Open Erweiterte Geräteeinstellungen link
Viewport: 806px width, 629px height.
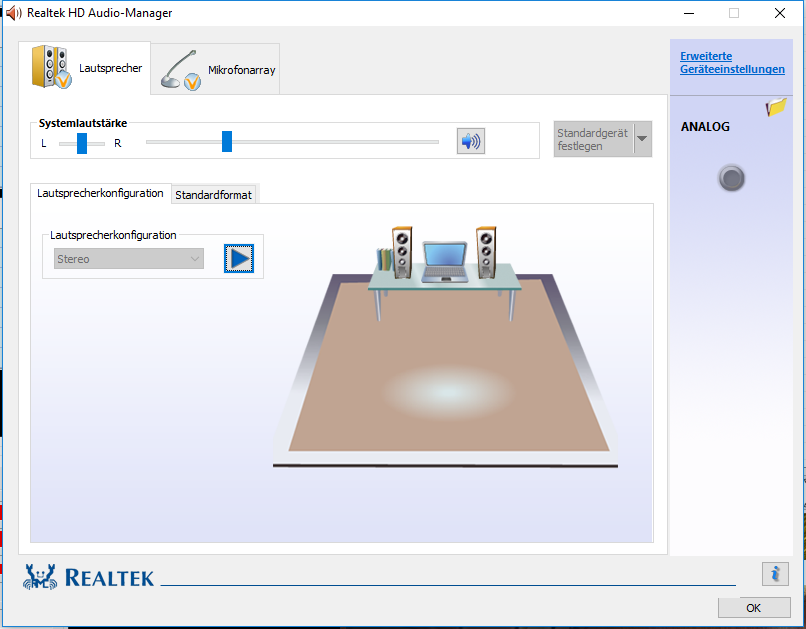tap(732, 63)
